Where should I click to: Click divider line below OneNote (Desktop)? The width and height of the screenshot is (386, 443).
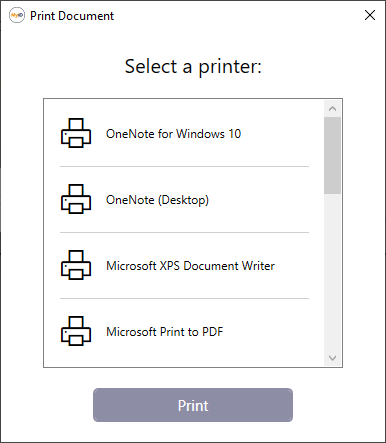tap(184, 232)
